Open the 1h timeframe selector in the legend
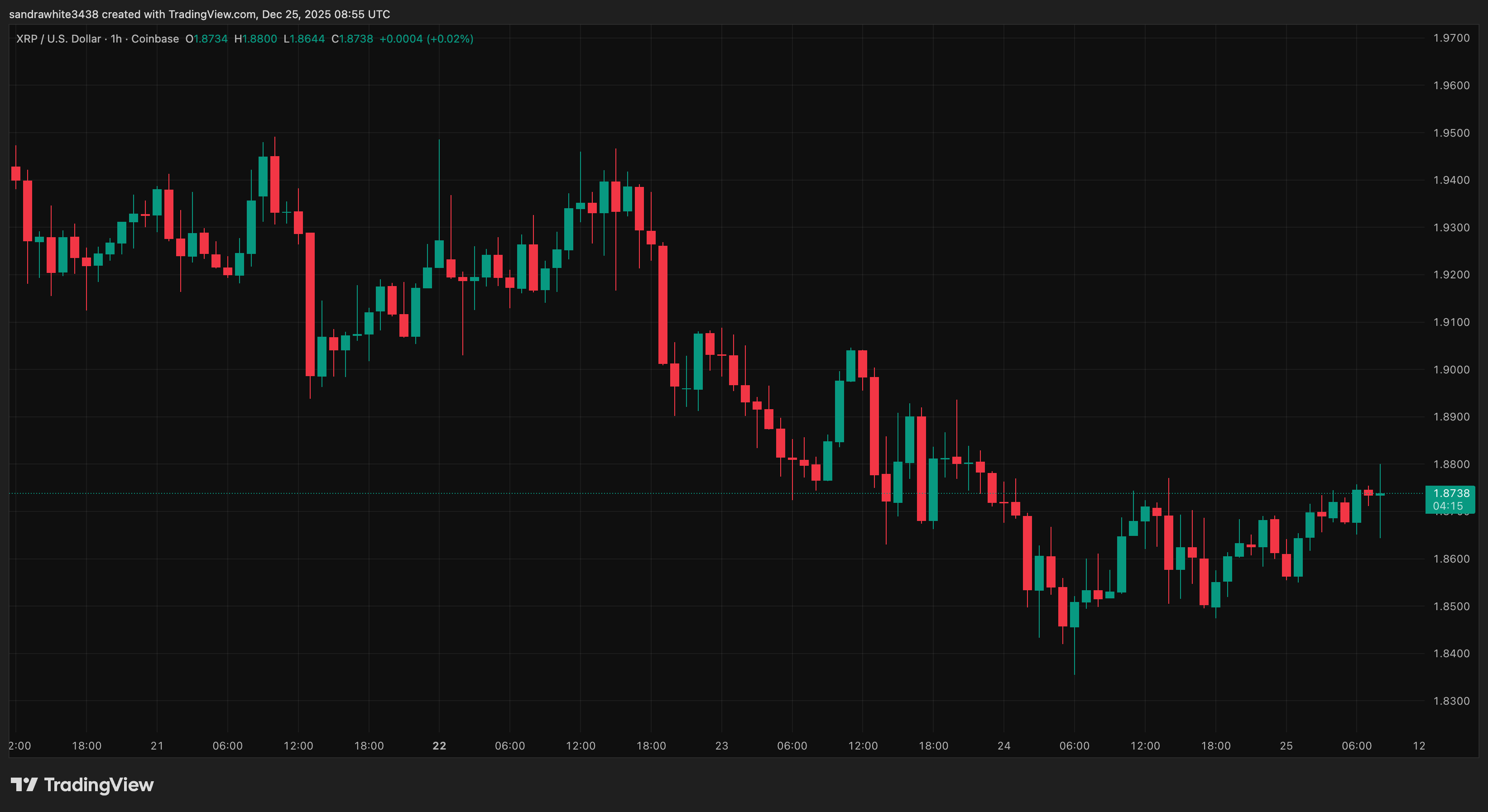Screen dimensions: 1488x812 [115, 38]
